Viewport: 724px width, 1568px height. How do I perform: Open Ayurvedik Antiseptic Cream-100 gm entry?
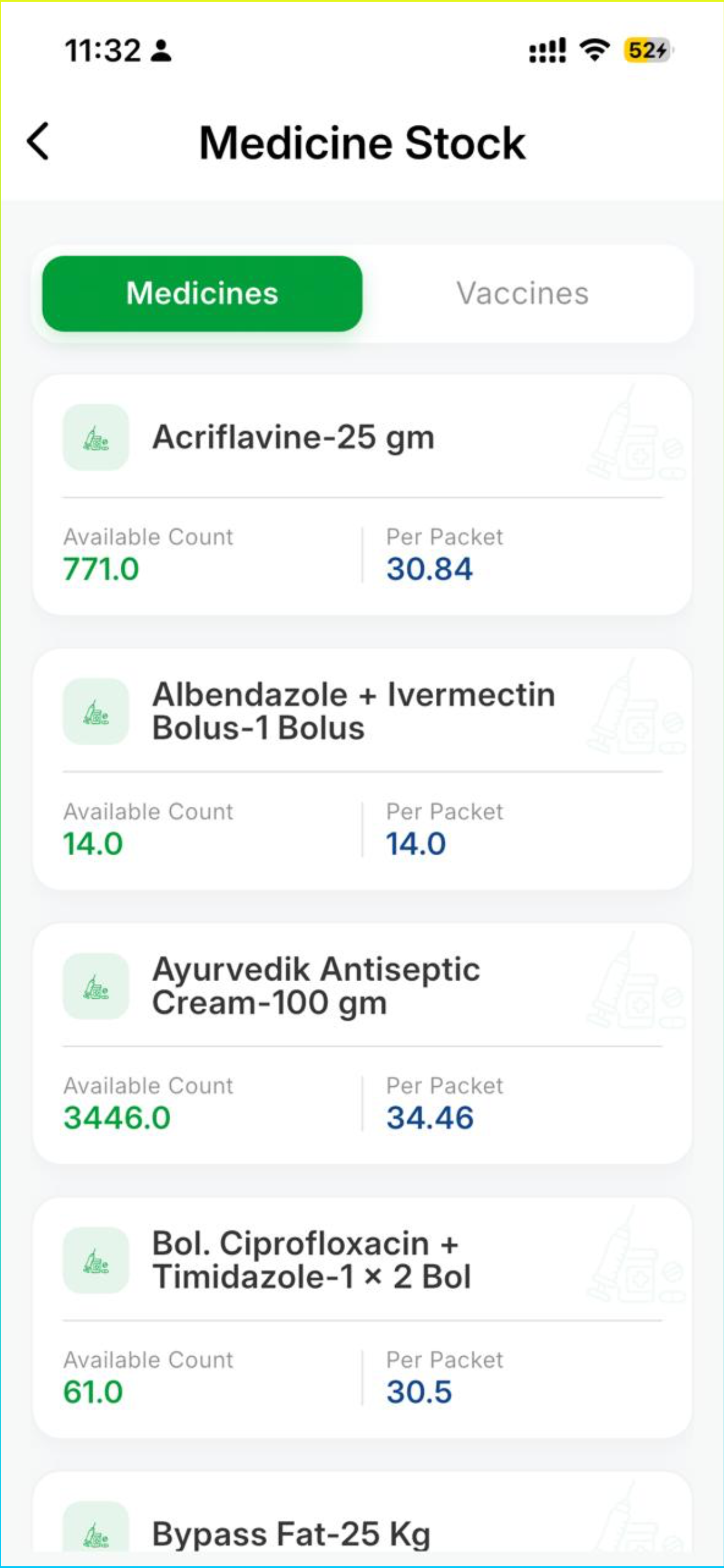pos(362,1044)
